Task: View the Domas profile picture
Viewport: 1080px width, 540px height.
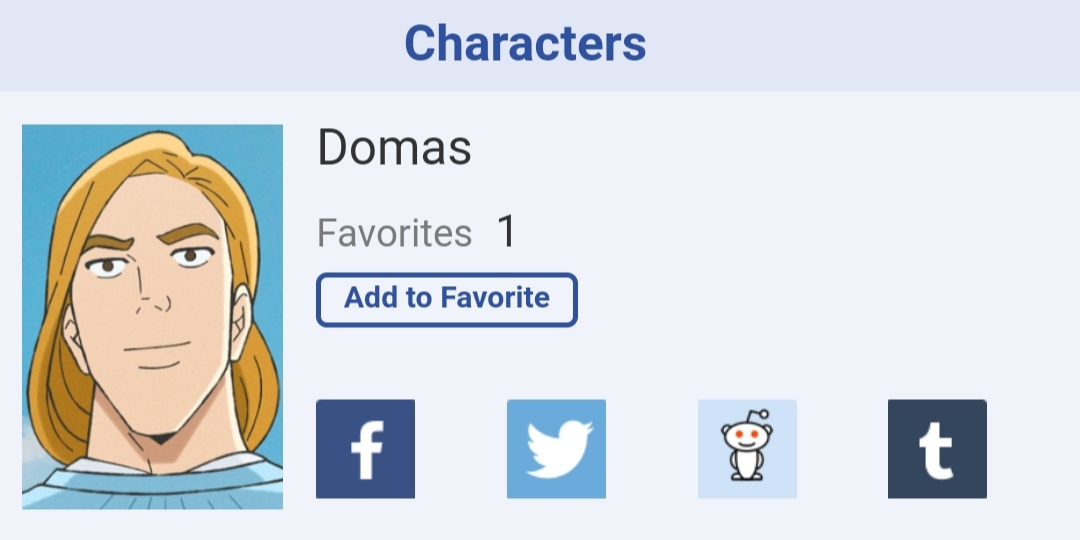Action: (152, 316)
